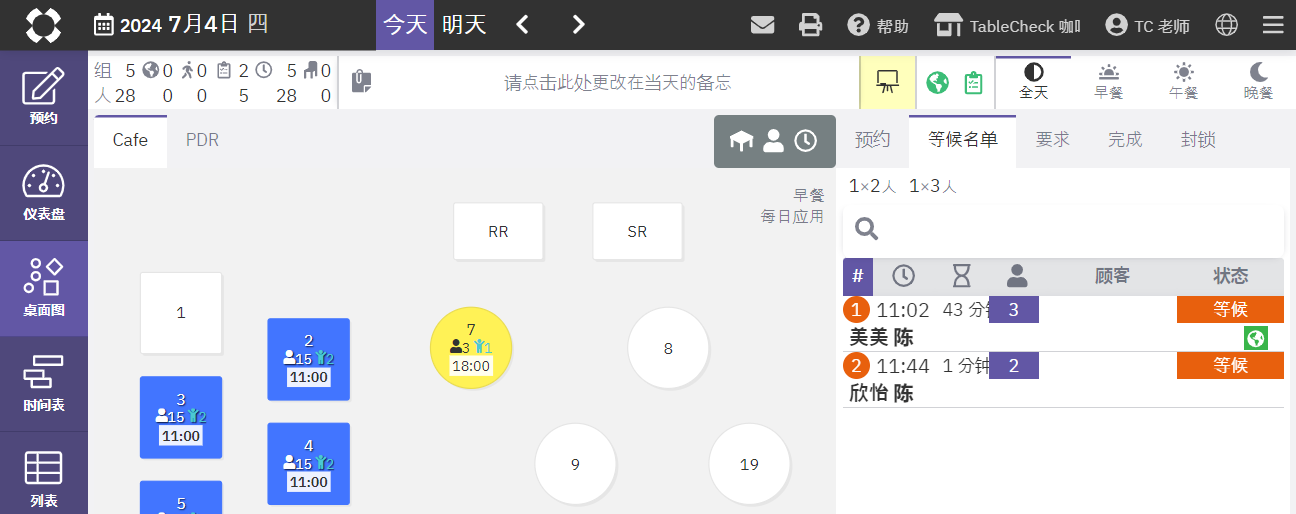Click the walk-in count icon in summary

coord(187,71)
